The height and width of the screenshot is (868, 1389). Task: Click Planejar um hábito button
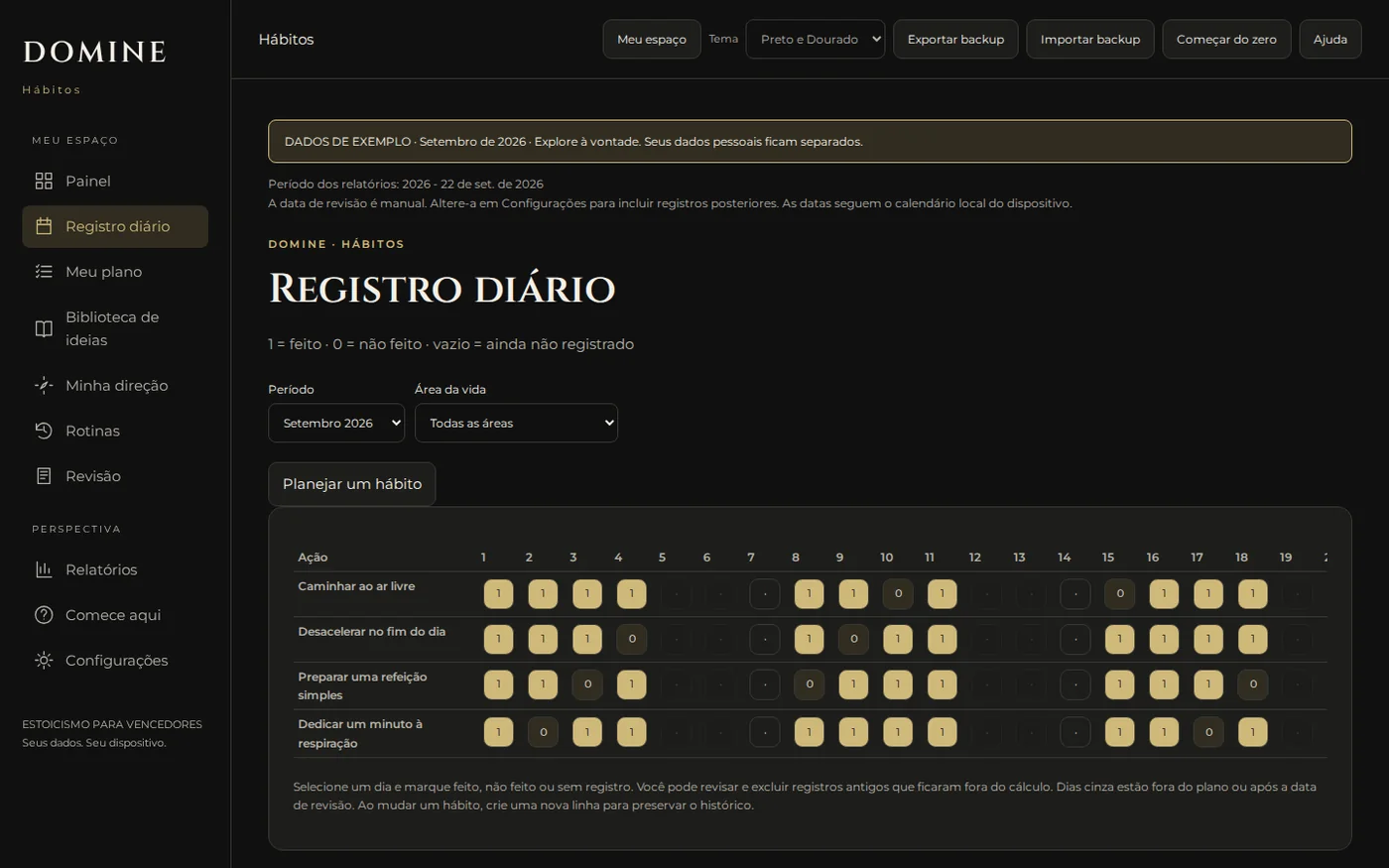click(x=352, y=484)
